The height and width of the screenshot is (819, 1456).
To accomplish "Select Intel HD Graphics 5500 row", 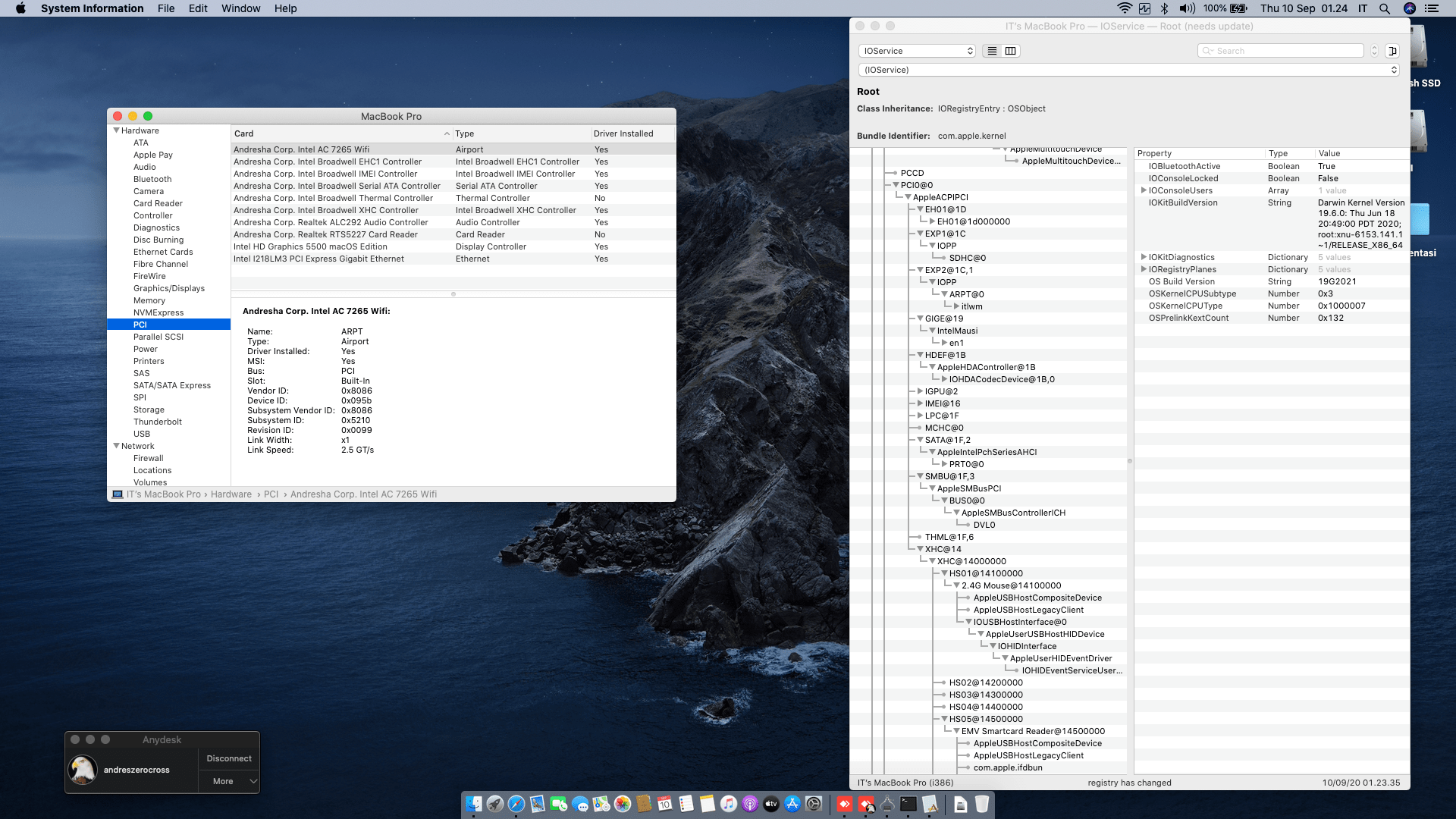I will [453, 246].
